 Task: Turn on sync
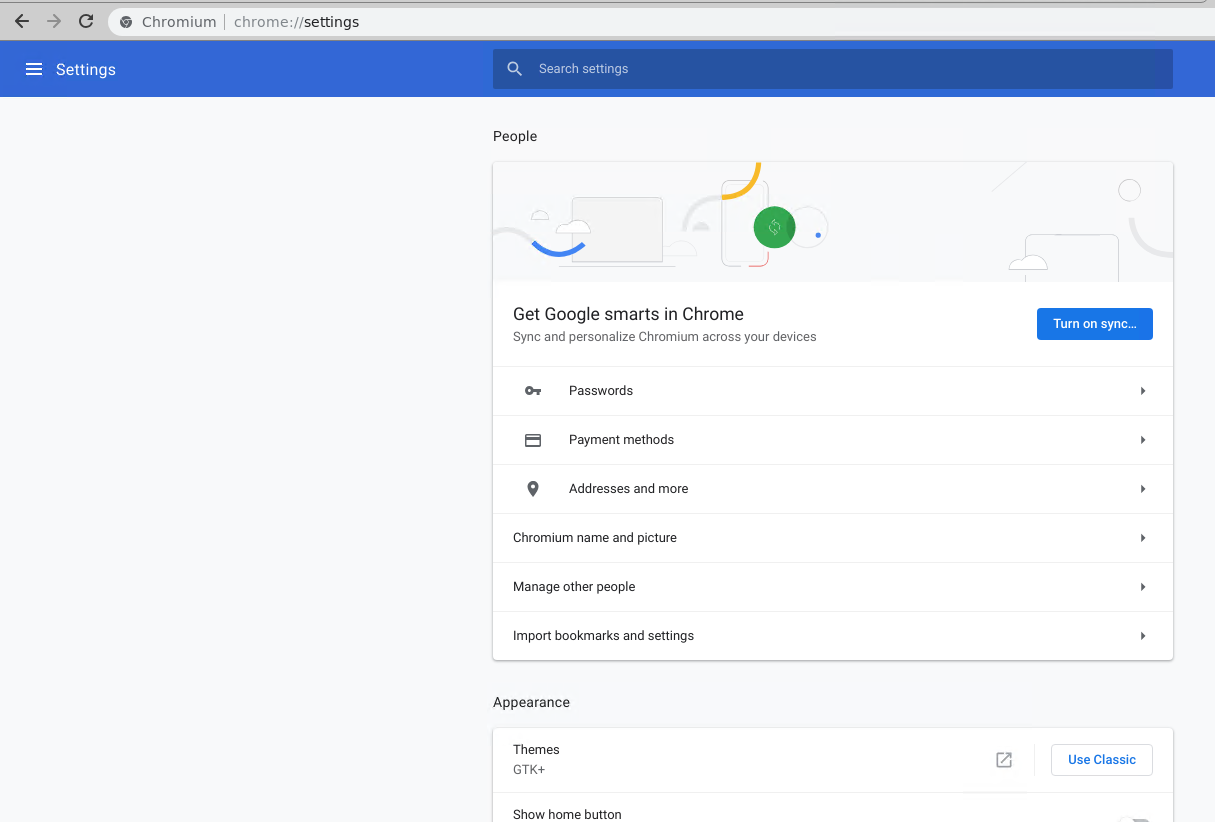1095,324
